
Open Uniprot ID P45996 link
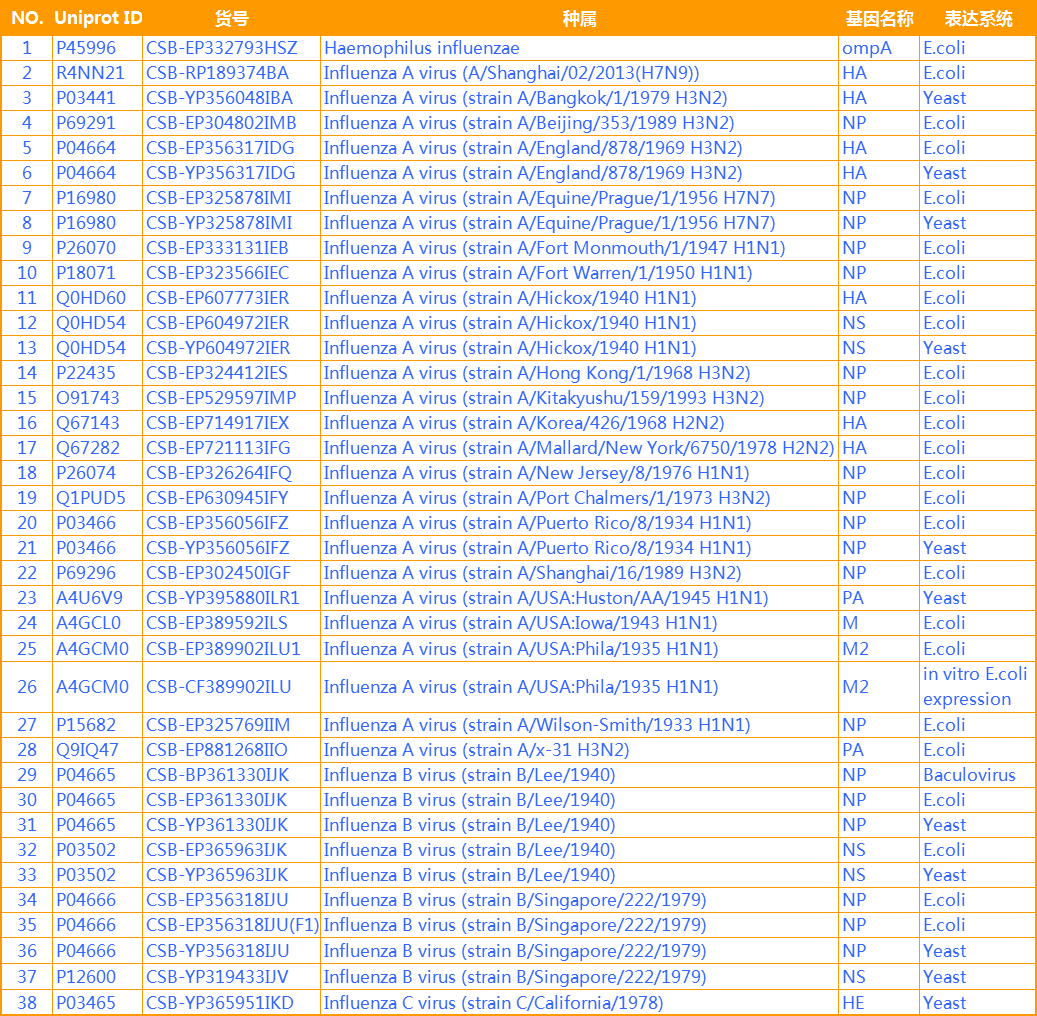pos(86,48)
